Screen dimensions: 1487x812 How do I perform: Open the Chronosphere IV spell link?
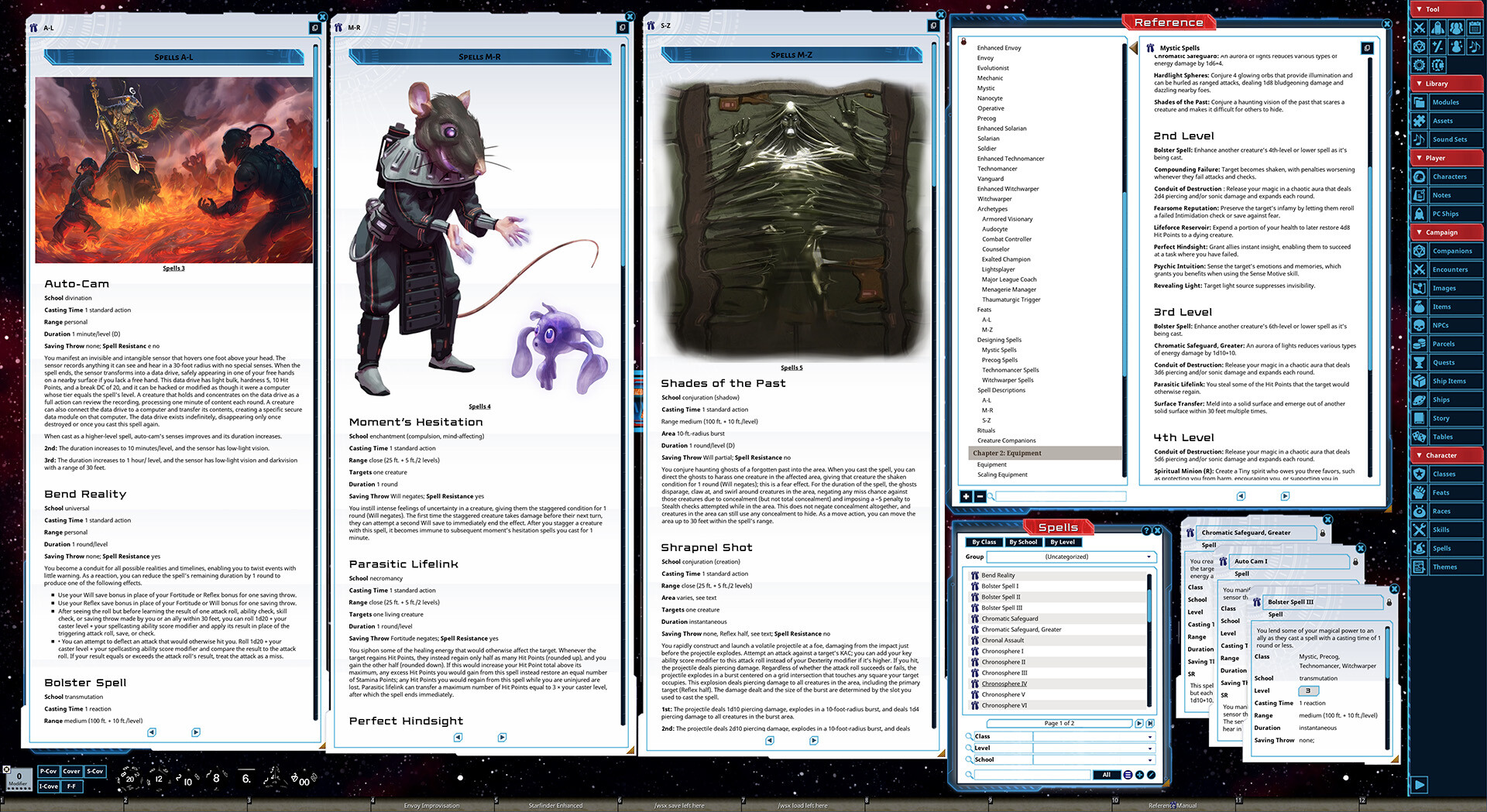pos(1004,684)
